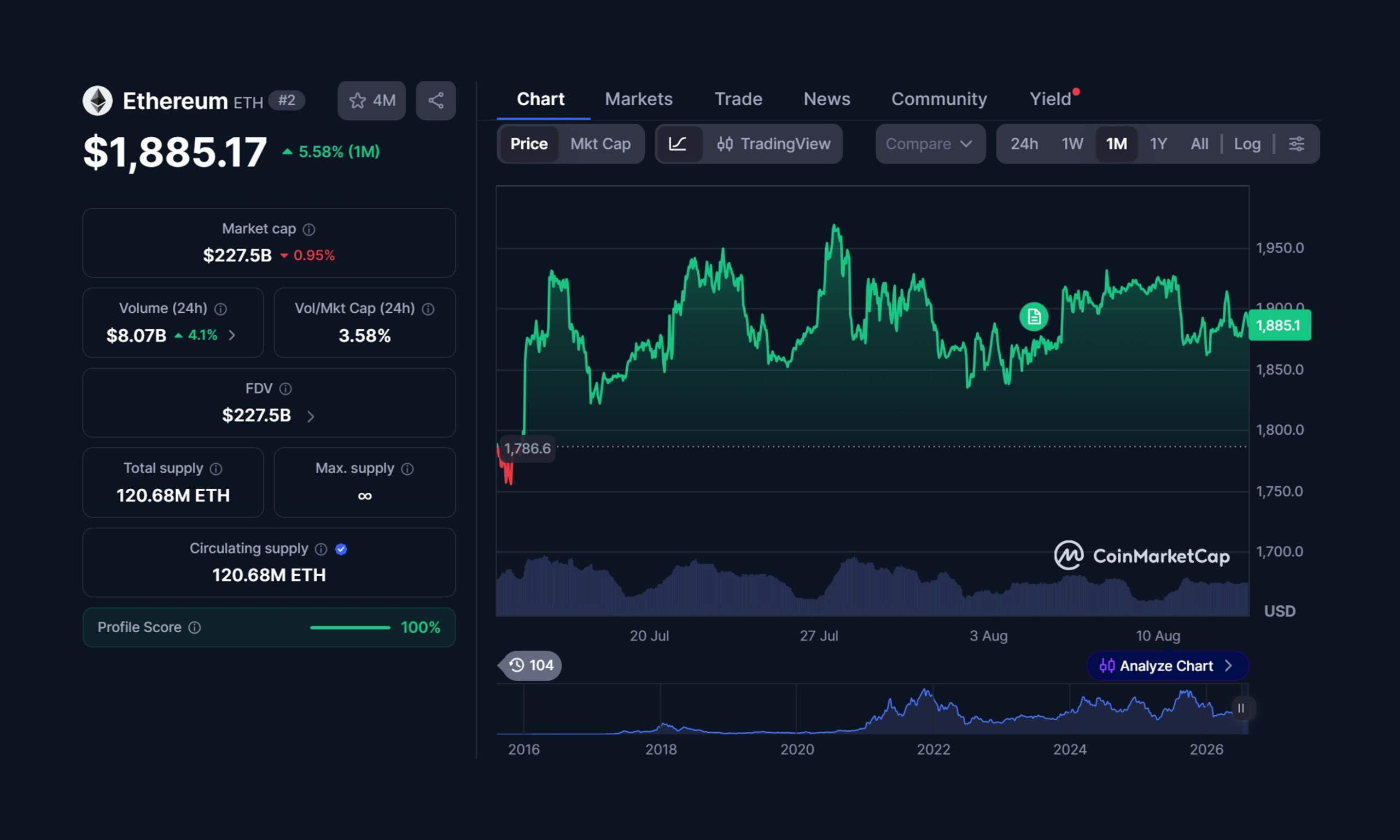The width and height of the screenshot is (1400, 840).
Task: Click the 100% profile score value
Action: click(420, 628)
